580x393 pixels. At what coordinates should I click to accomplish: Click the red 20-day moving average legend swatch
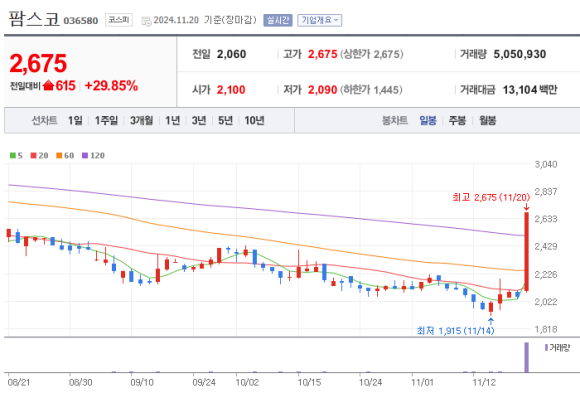point(34,155)
